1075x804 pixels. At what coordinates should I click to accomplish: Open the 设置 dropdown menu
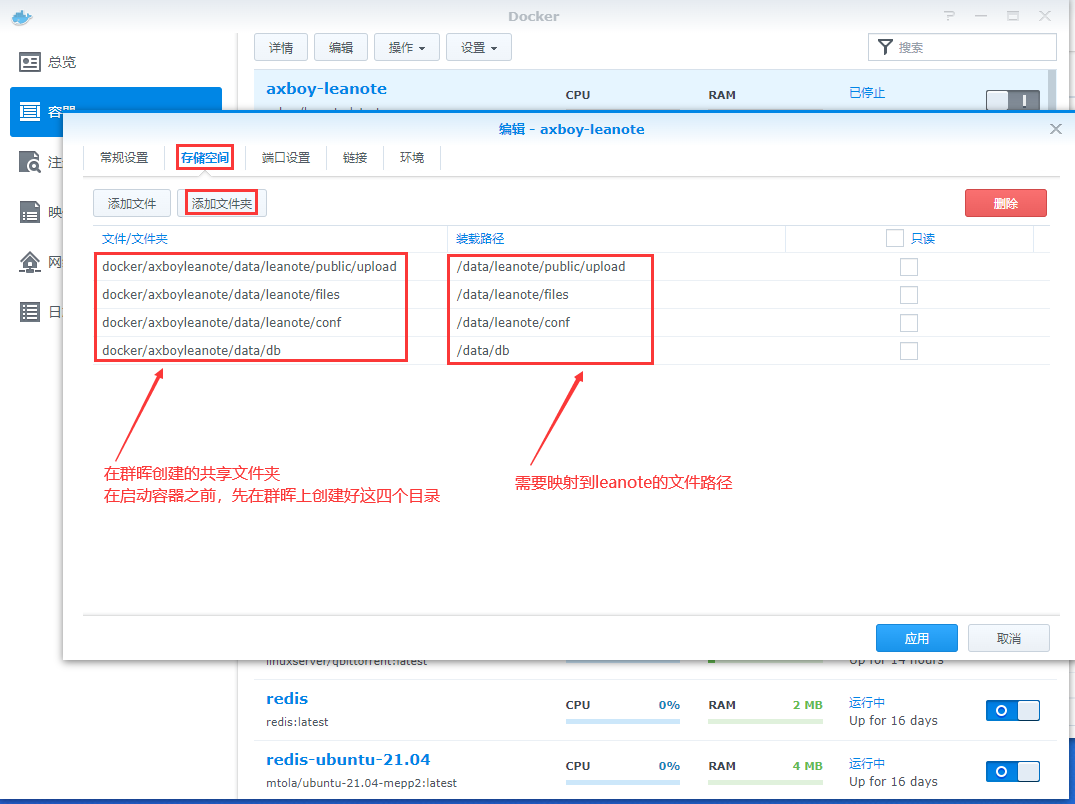click(x=479, y=47)
